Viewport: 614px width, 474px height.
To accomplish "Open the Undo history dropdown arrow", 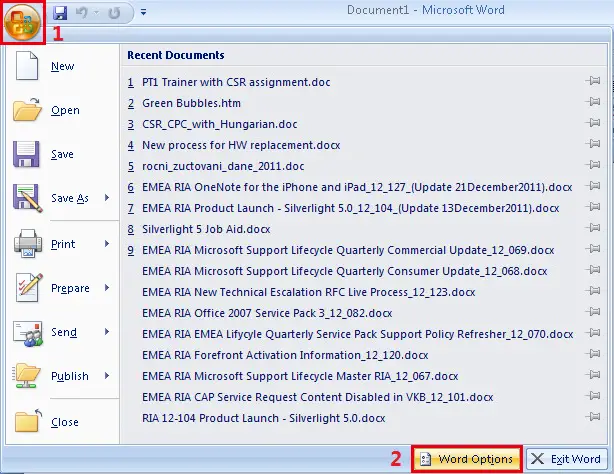I will (x=96, y=13).
